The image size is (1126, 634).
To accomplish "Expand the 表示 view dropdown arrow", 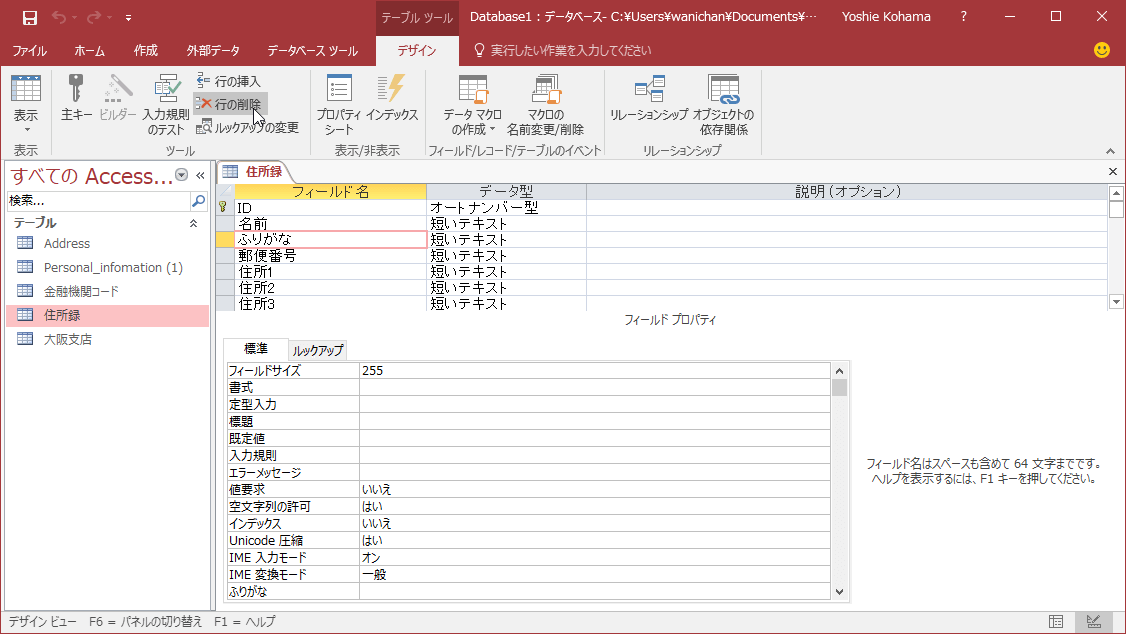I will [x=27, y=130].
